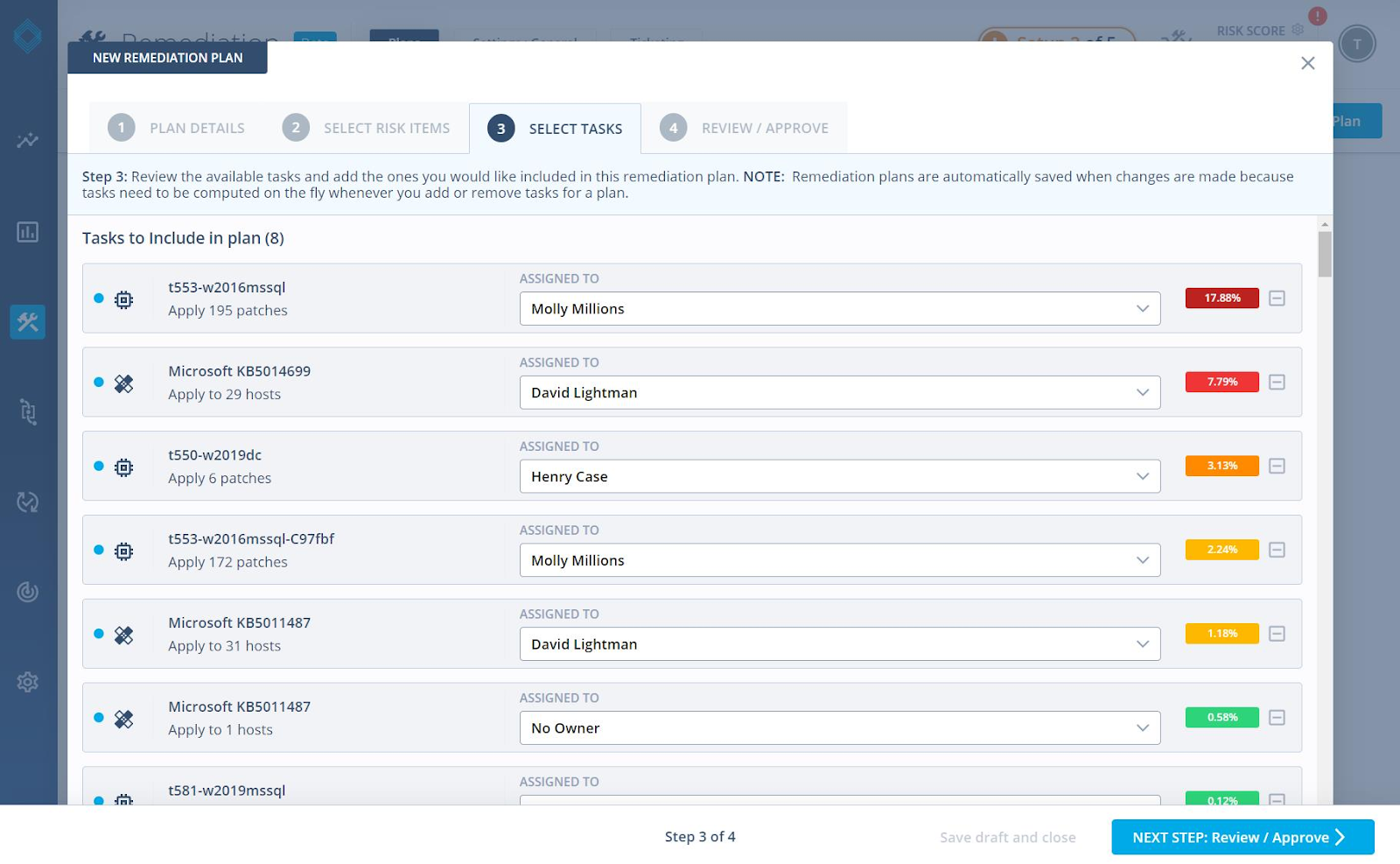Remove KB5014699 task using minus box

coord(1277,383)
